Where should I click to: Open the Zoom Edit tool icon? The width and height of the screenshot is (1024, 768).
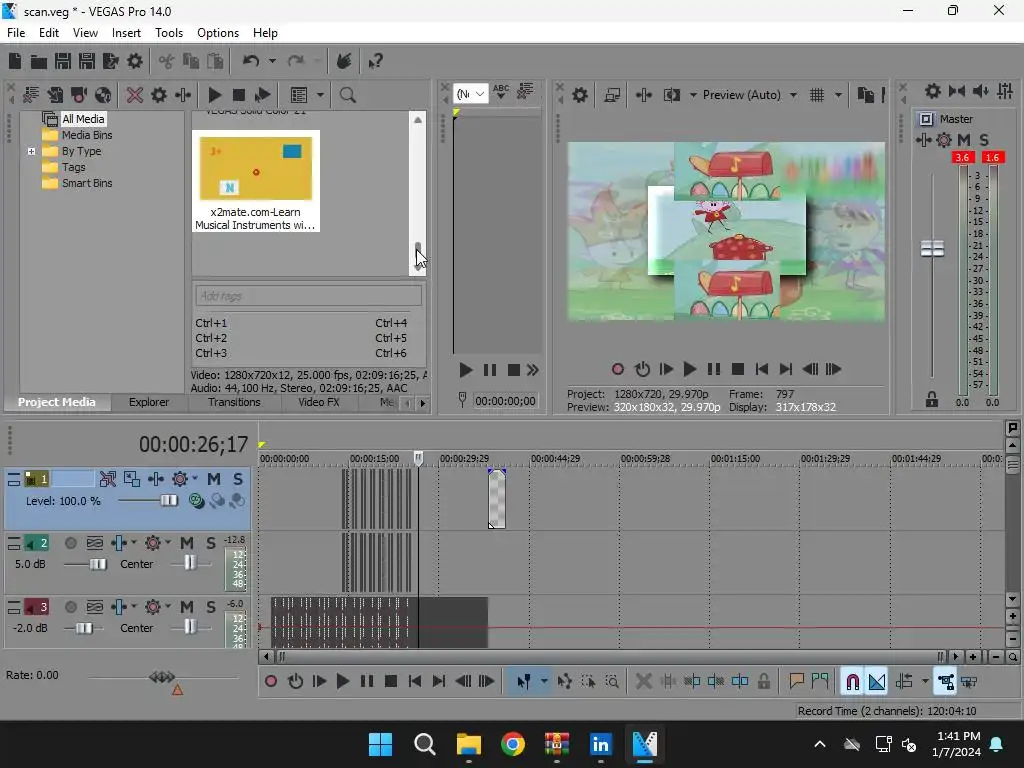pos(612,682)
